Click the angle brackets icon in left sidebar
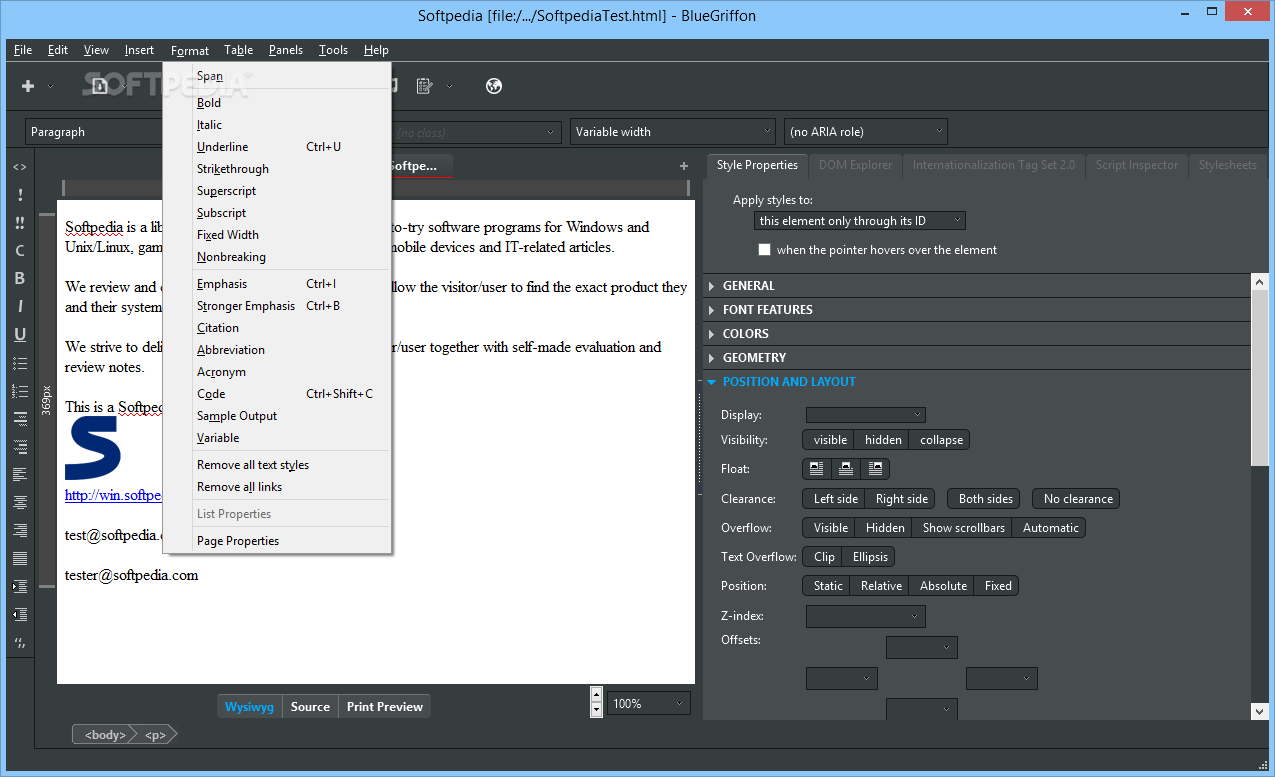Image resolution: width=1275 pixels, height=777 pixels. click(20, 167)
